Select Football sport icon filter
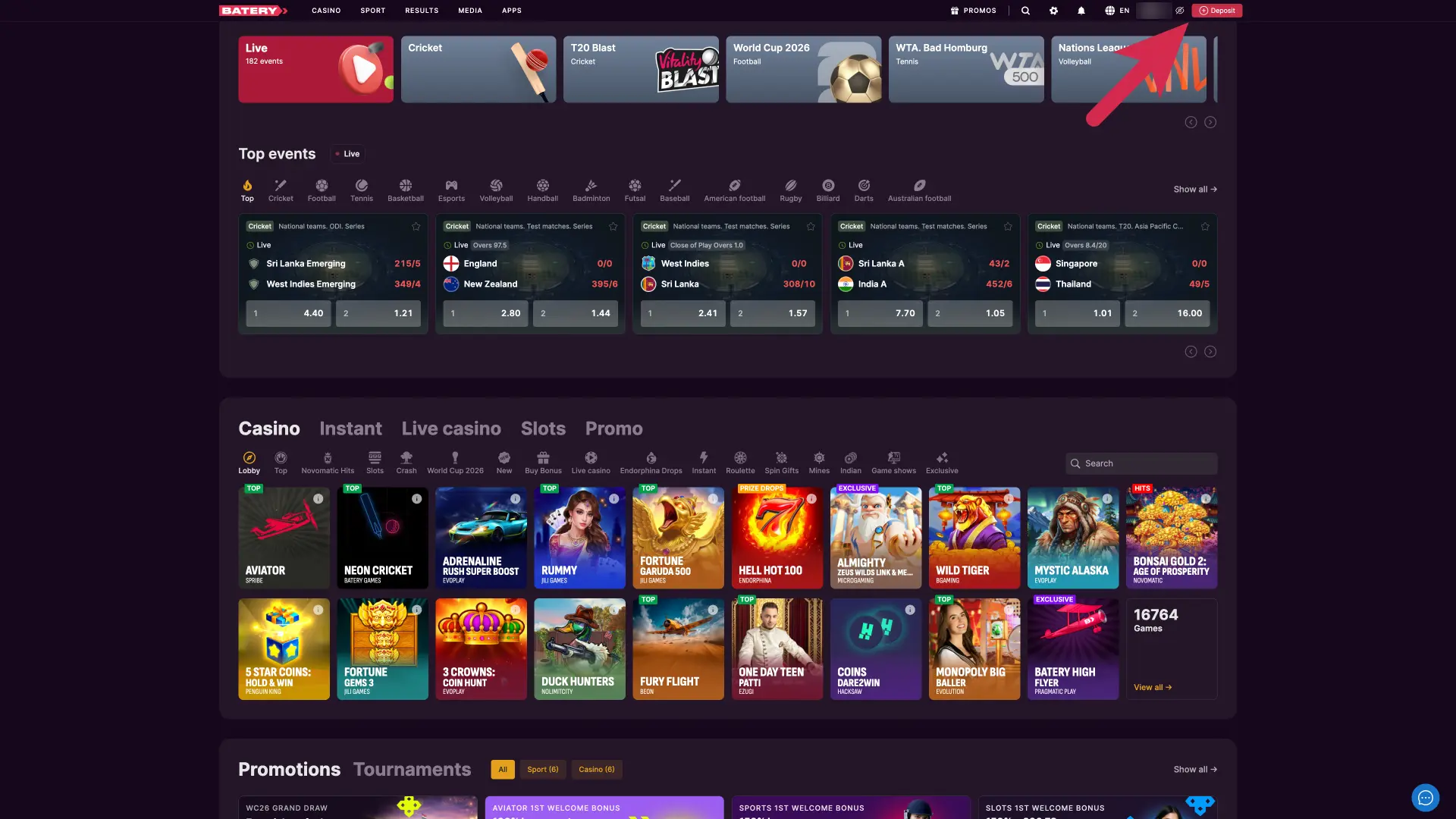This screenshot has height=819, width=1456. [322, 190]
